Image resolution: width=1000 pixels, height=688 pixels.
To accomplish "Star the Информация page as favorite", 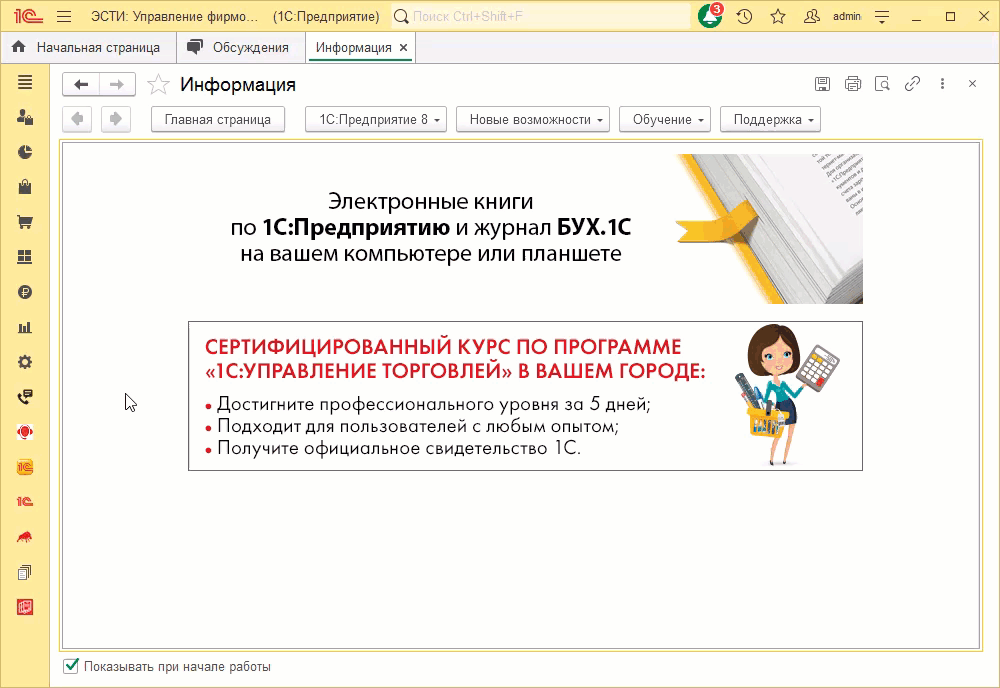I will tap(157, 84).
